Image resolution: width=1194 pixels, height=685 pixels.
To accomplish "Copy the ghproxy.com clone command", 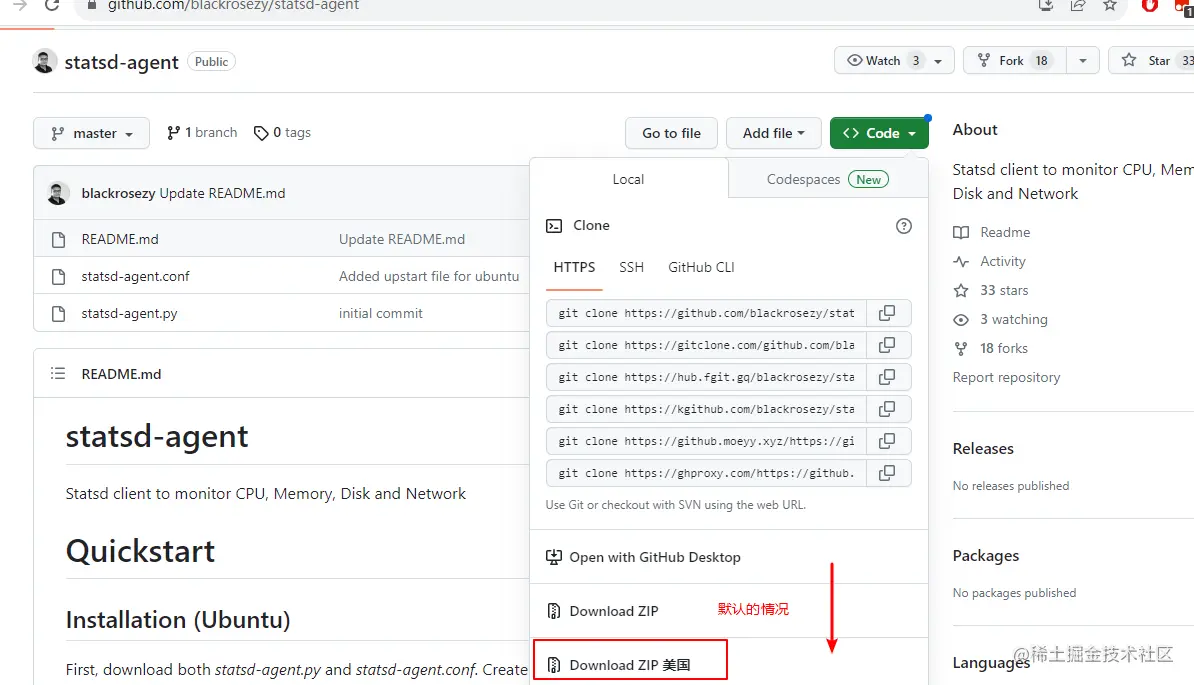I will point(886,473).
